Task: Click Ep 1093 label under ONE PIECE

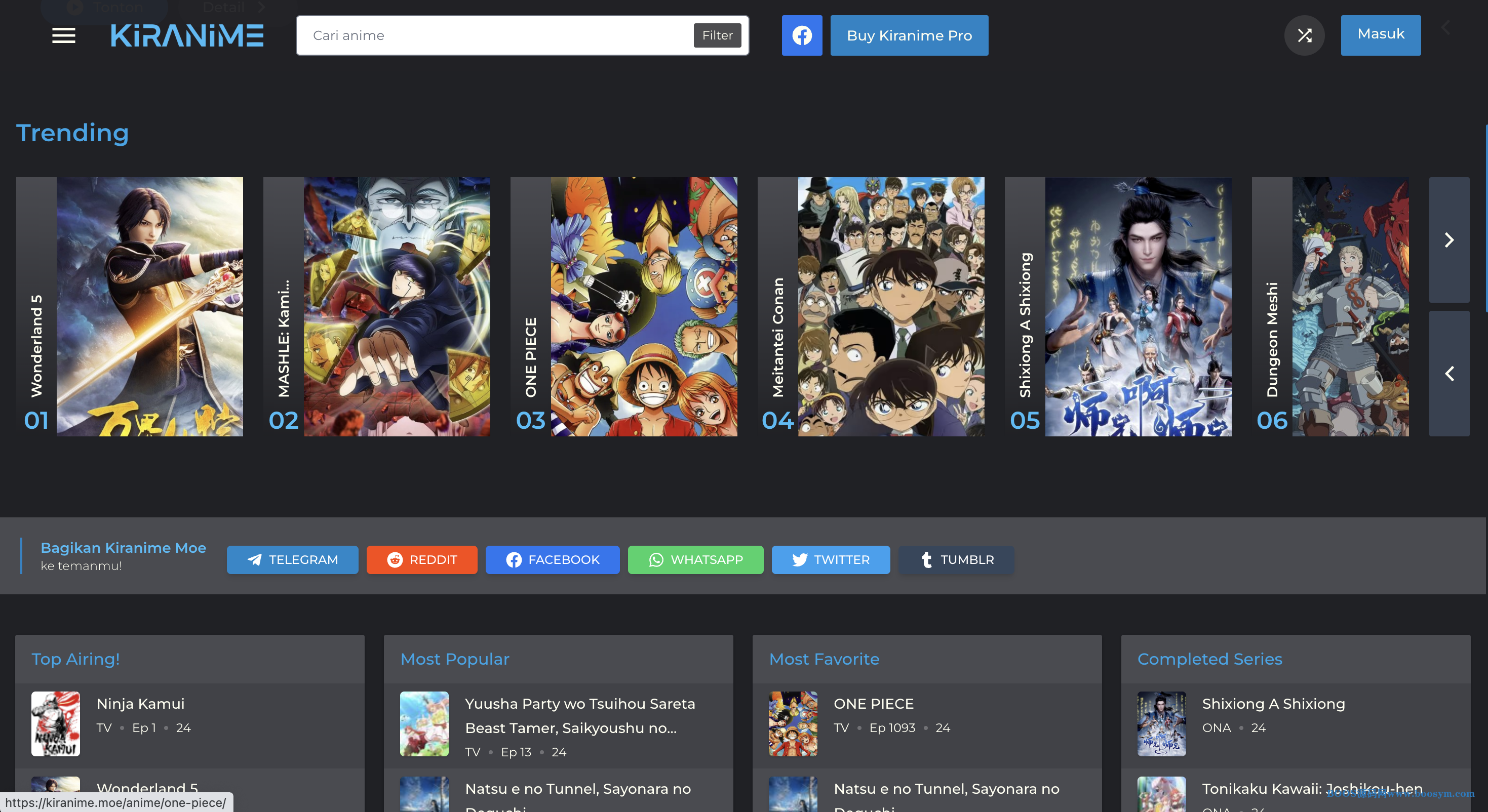Action: click(892, 727)
